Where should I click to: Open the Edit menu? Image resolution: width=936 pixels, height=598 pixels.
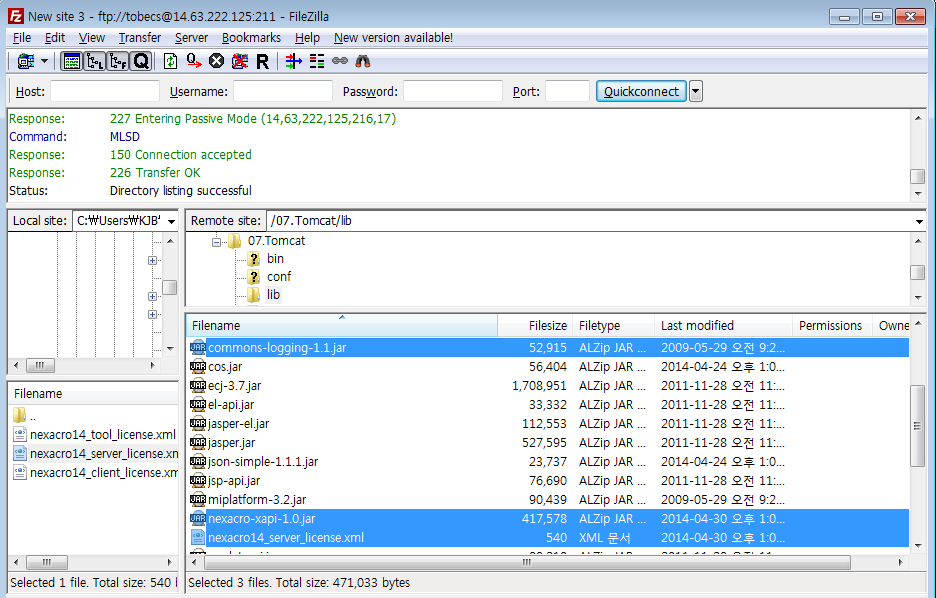pyautogui.click(x=55, y=38)
